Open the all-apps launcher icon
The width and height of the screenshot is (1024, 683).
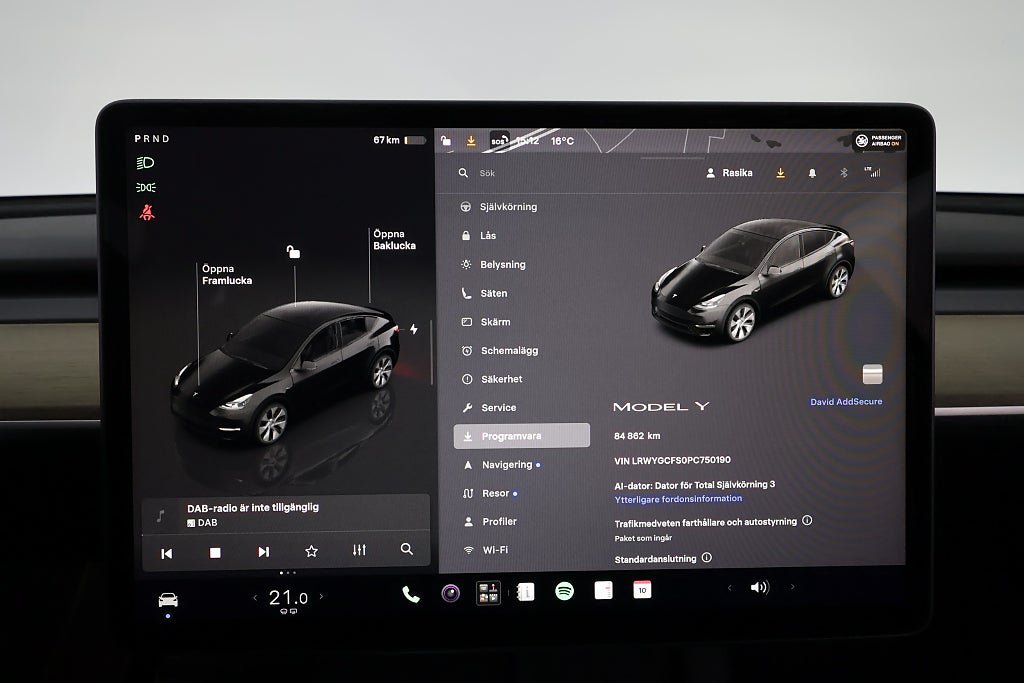(x=488, y=593)
